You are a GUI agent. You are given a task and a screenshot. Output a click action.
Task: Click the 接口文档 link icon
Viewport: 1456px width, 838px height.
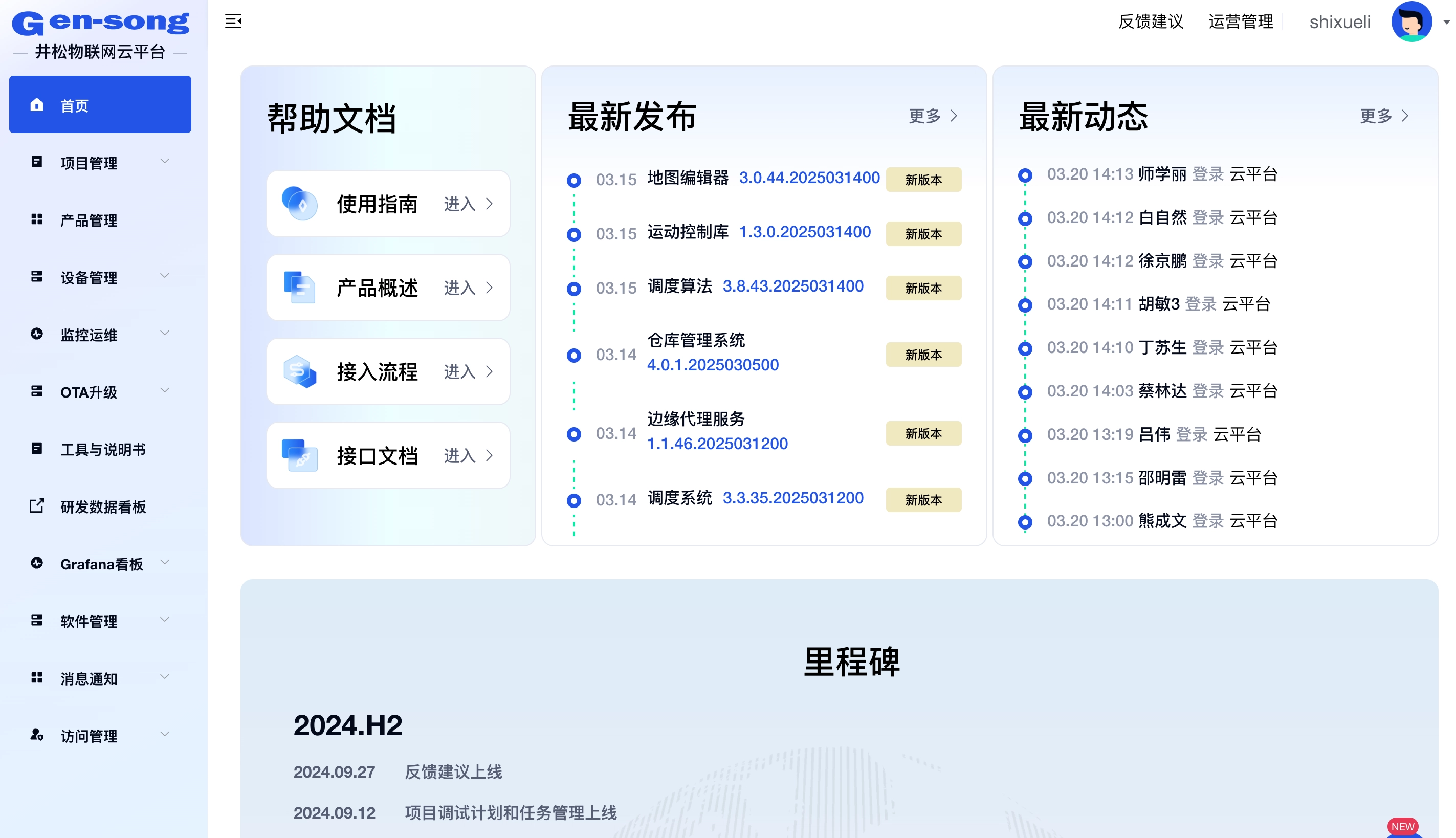(x=299, y=455)
